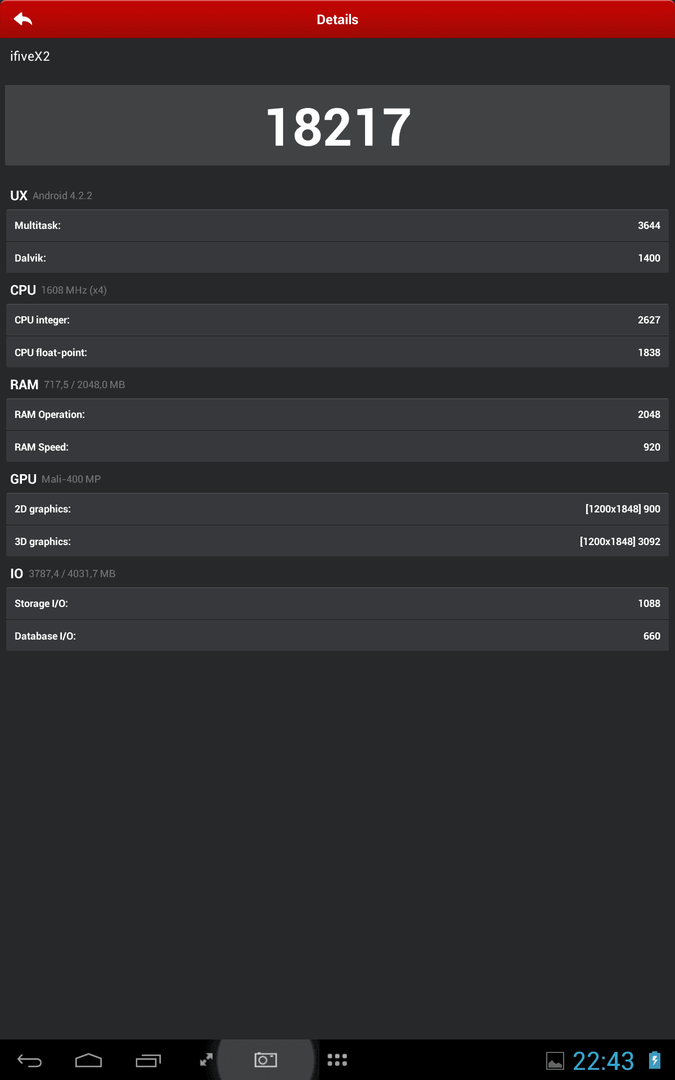Select the RAM Speed row
675x1080 pixels.
[x=338, y=446]
